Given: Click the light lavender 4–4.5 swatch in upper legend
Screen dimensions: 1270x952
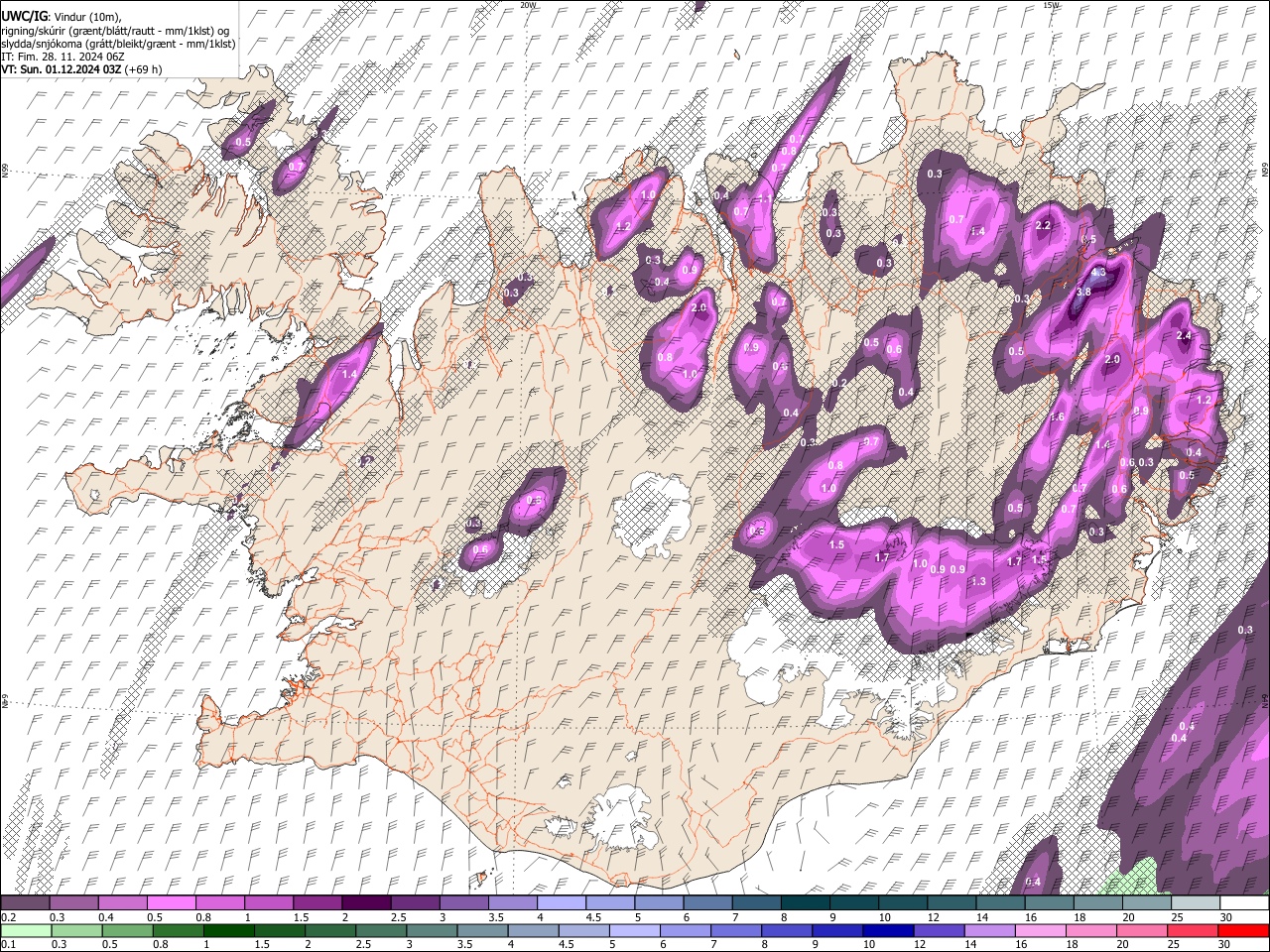Looking at the screenshot, I should tap(561, 902).
